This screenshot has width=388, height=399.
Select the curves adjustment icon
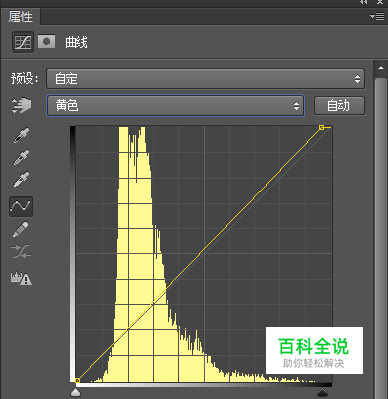point(23,42)
